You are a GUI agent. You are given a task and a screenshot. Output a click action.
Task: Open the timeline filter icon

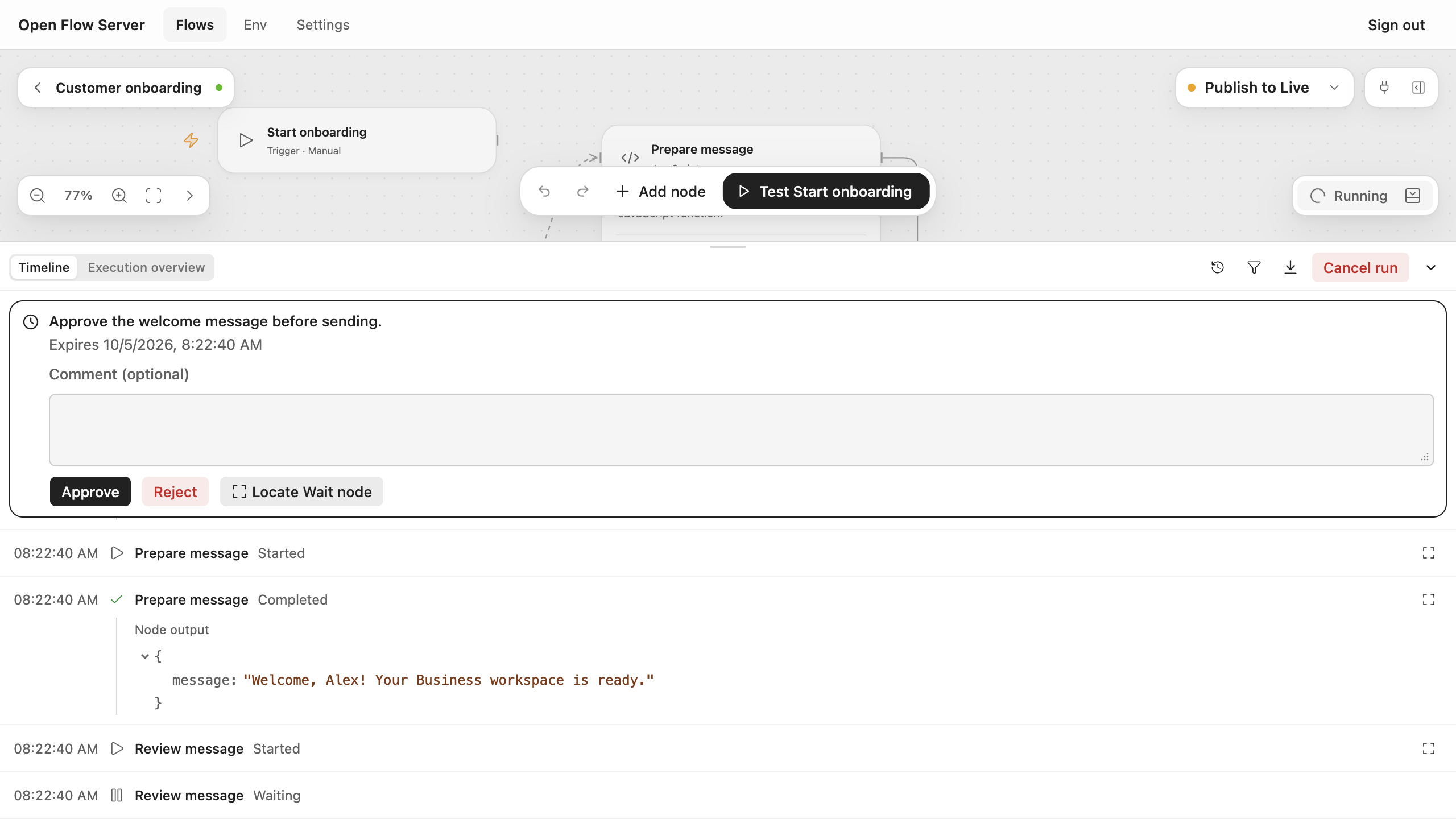[1254, 267]
